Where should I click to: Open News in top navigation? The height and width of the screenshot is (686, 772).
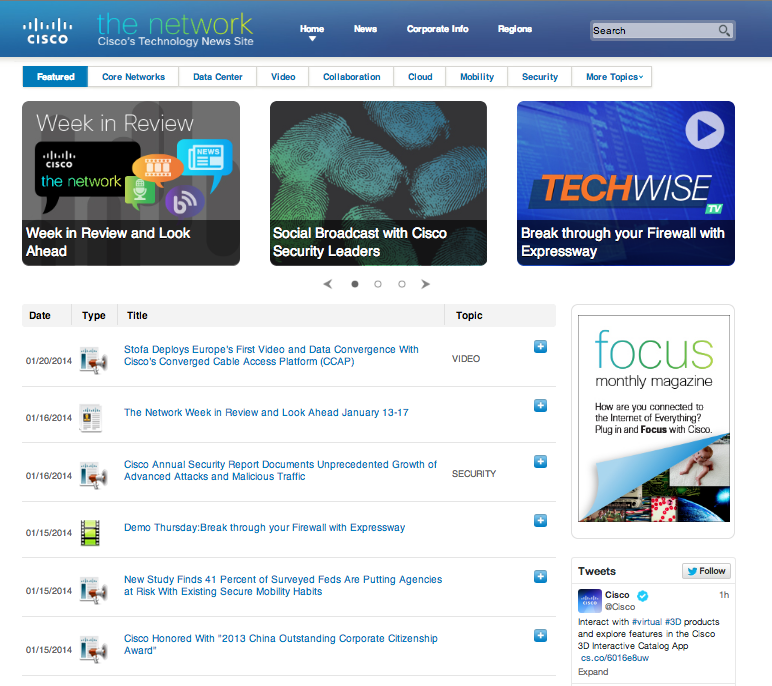[x=365, y=29]
